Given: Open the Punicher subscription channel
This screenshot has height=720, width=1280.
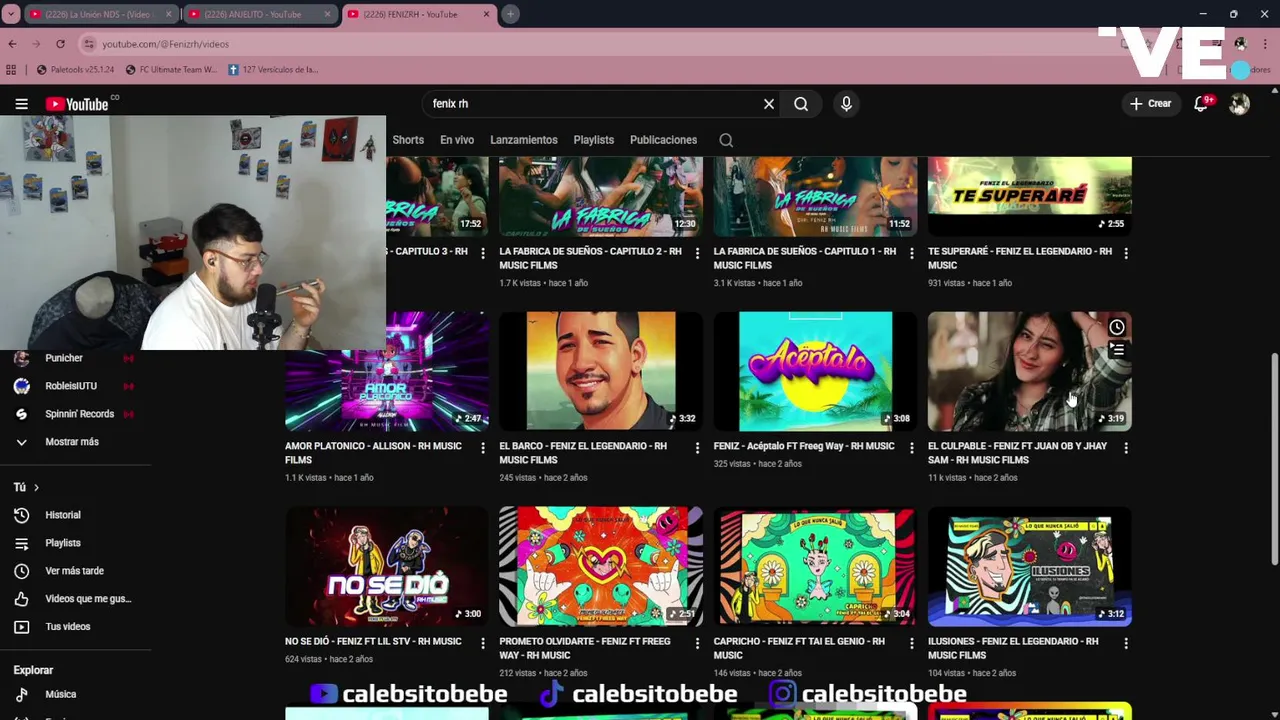Looking at the screenshot, I should pos(64,358).
